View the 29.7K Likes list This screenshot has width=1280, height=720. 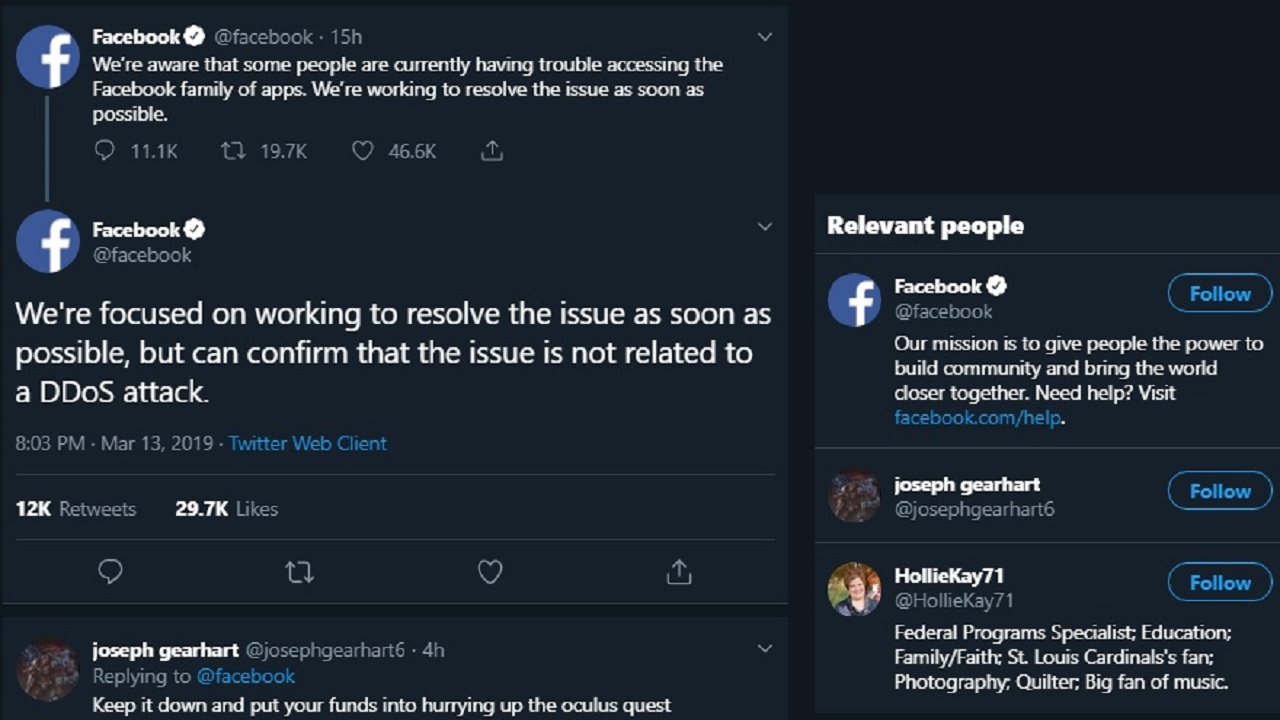(x=227, y=509)
